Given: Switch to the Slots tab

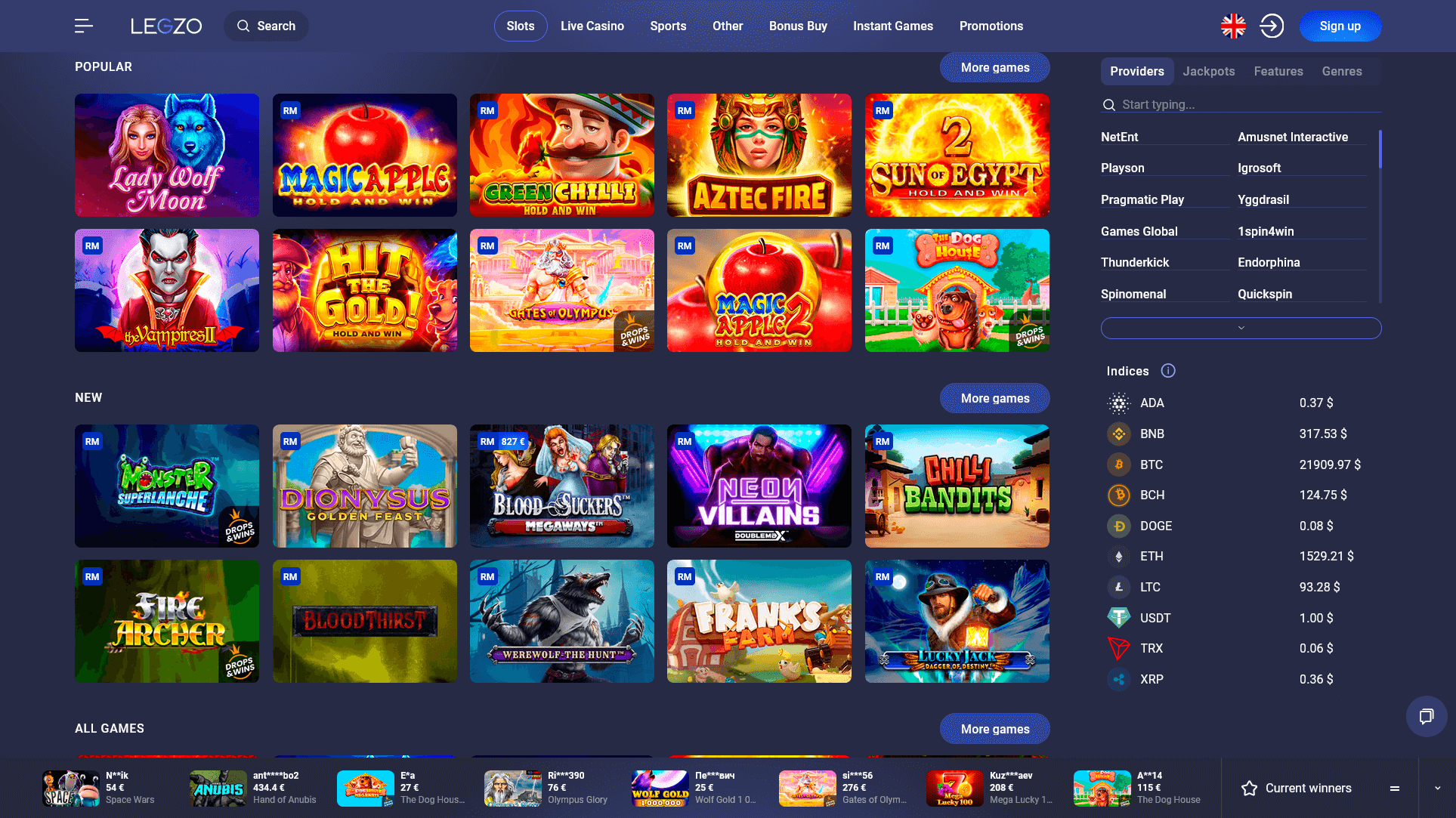Looking at the screenshot, I should (521, 26).
